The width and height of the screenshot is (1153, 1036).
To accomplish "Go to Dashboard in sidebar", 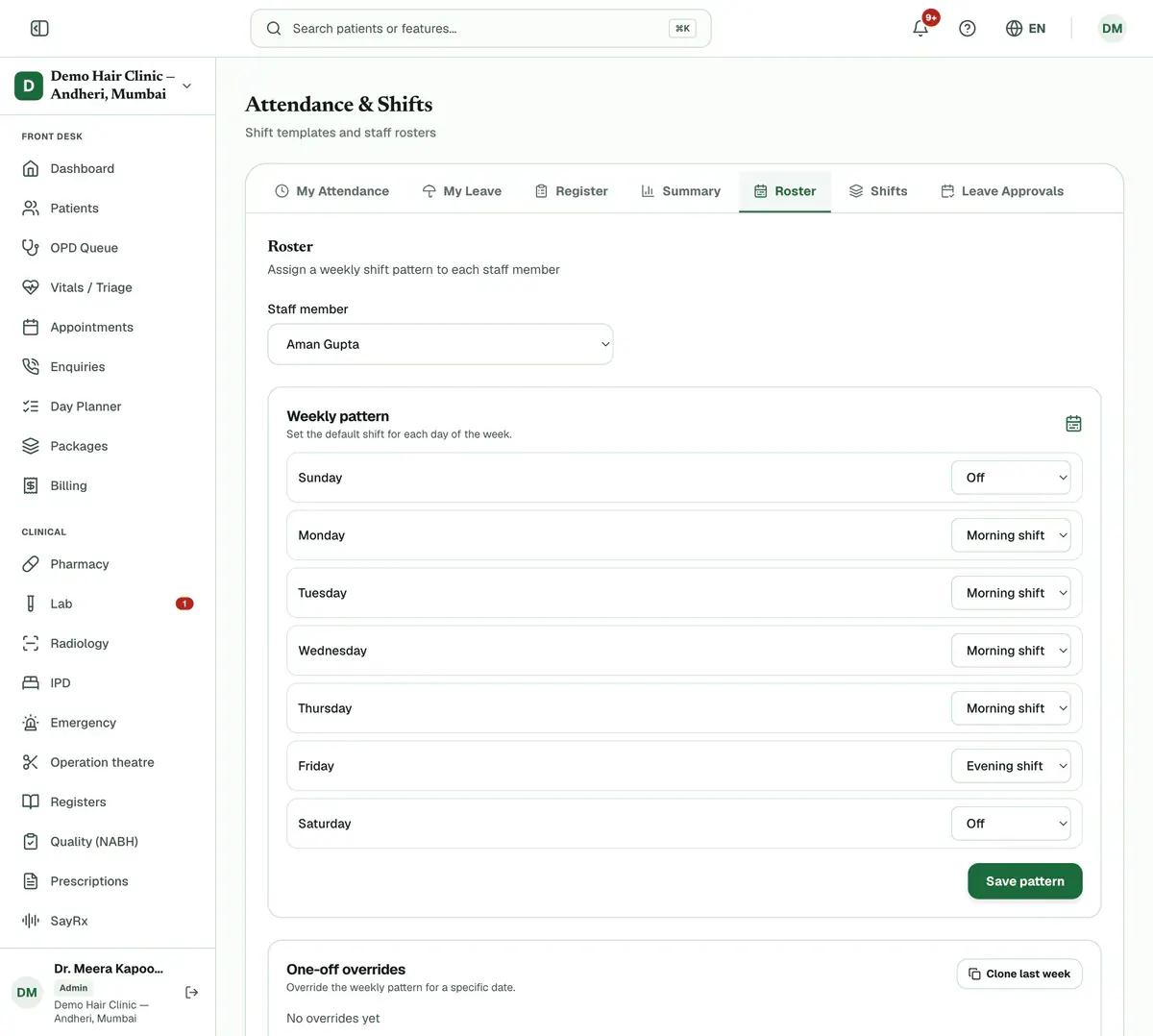I will coord(108,168).
